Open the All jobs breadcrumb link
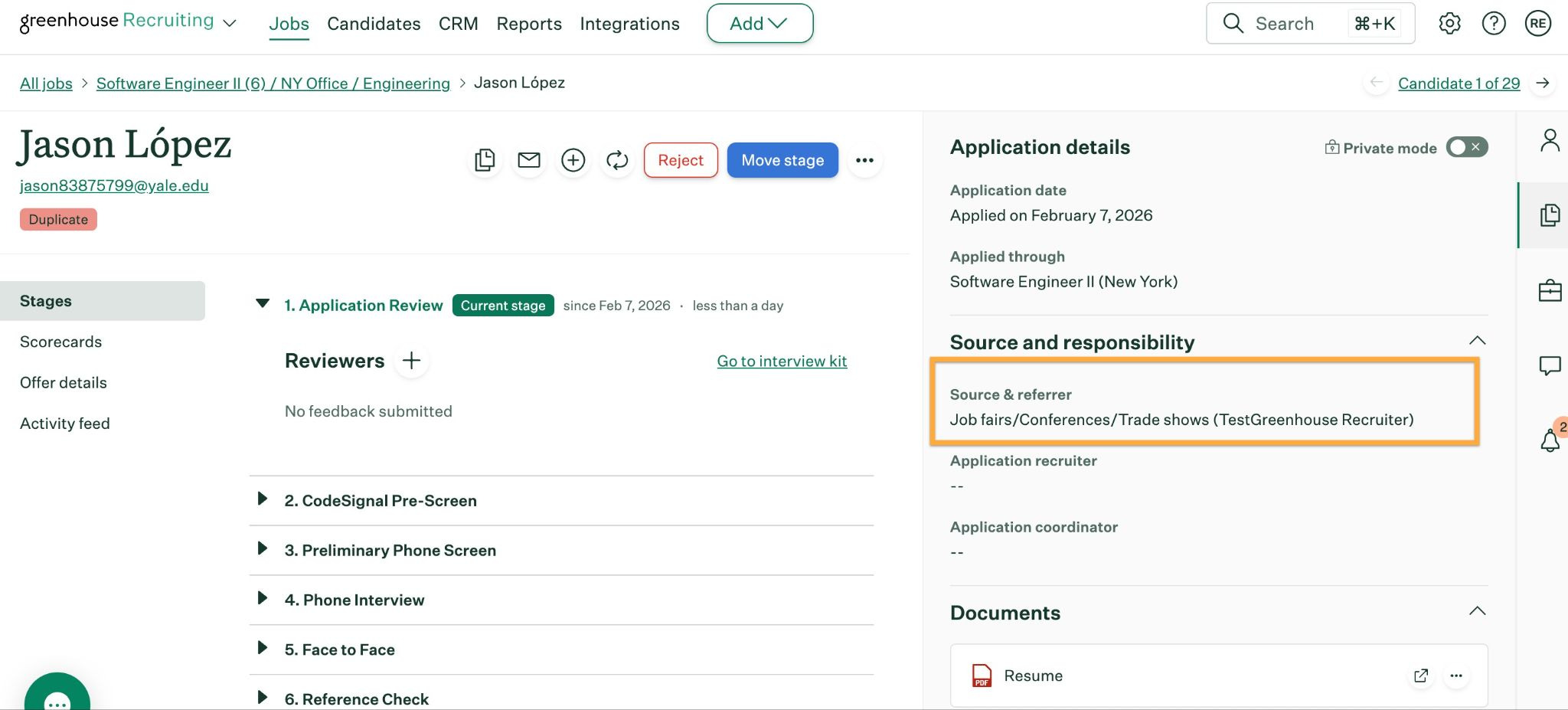1568x710 pixels. point(46,83)
